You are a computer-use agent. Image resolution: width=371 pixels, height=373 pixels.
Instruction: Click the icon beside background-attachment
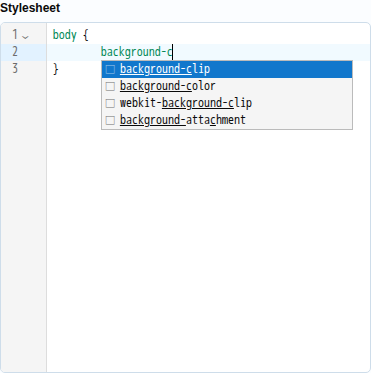tap(110, 120)
